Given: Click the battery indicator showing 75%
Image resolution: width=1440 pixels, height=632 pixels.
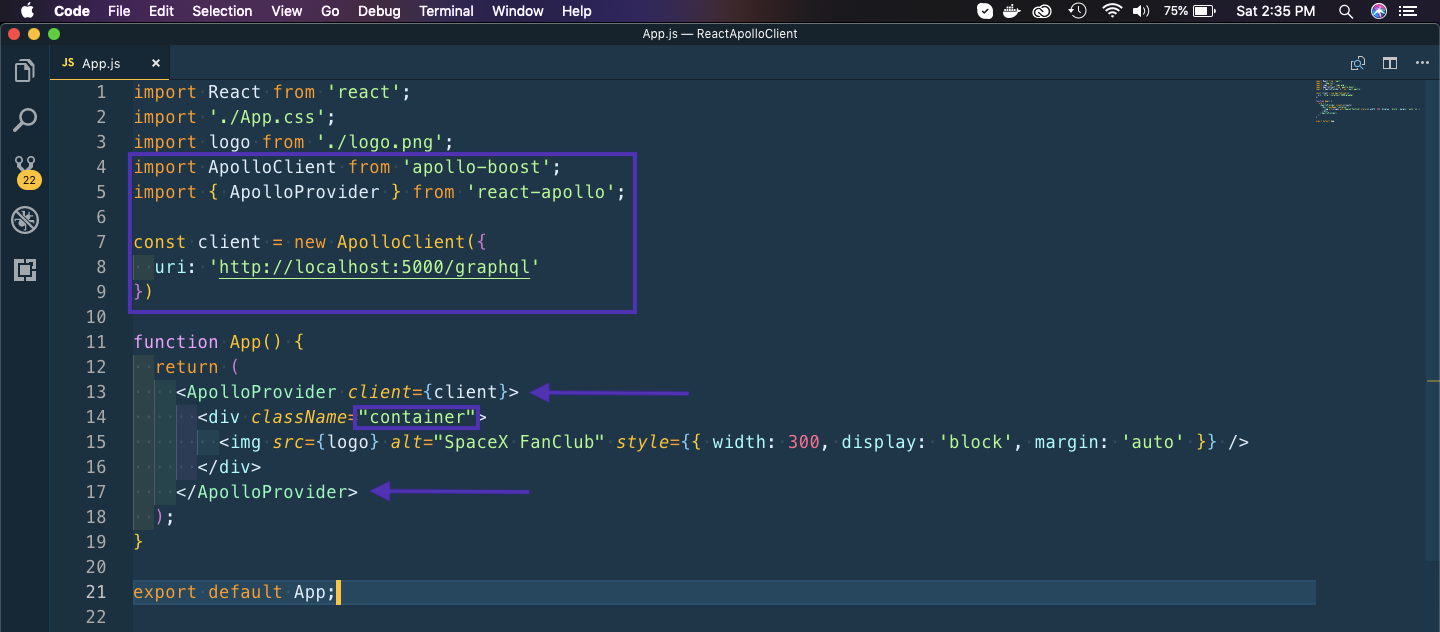Looking at the screenshot, I should [1190, 11].
